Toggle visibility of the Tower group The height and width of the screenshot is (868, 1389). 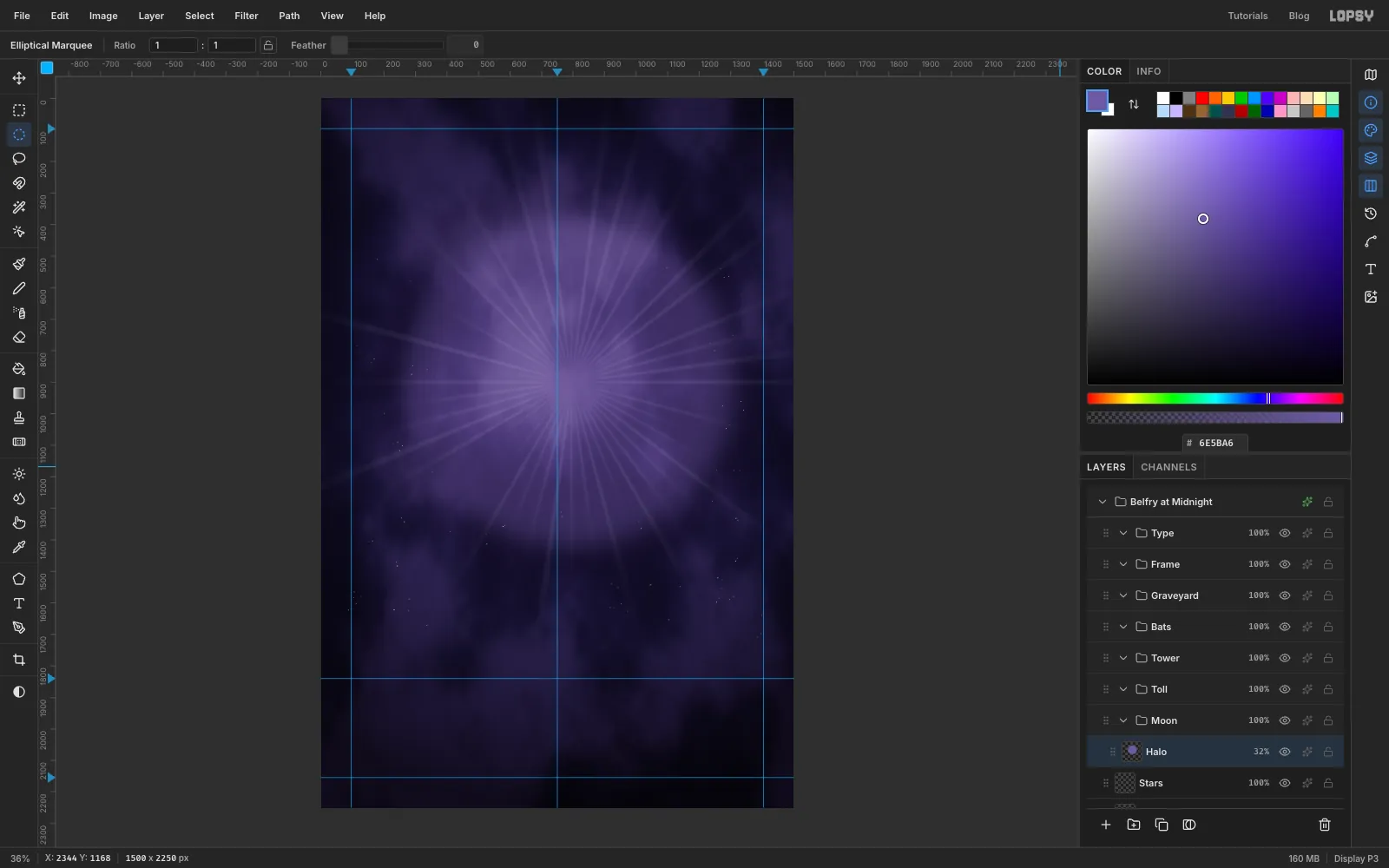pyautogui.click(x=1285, y=658)
